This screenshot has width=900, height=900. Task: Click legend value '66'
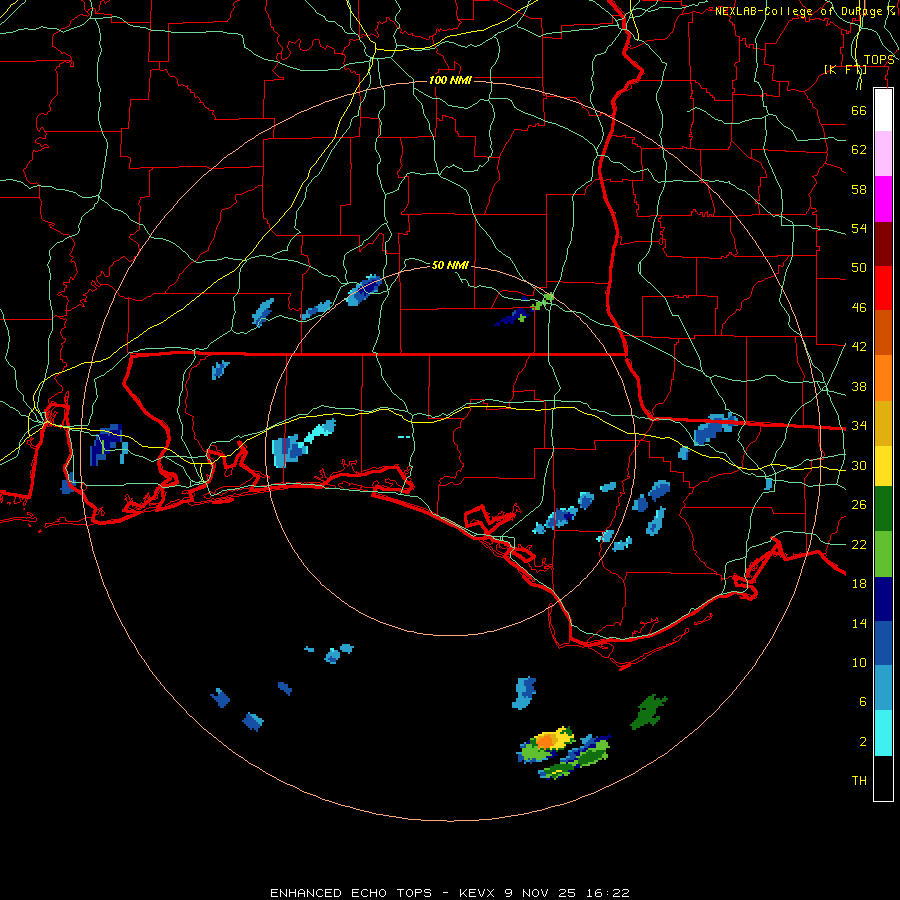[x=859, y=110]
